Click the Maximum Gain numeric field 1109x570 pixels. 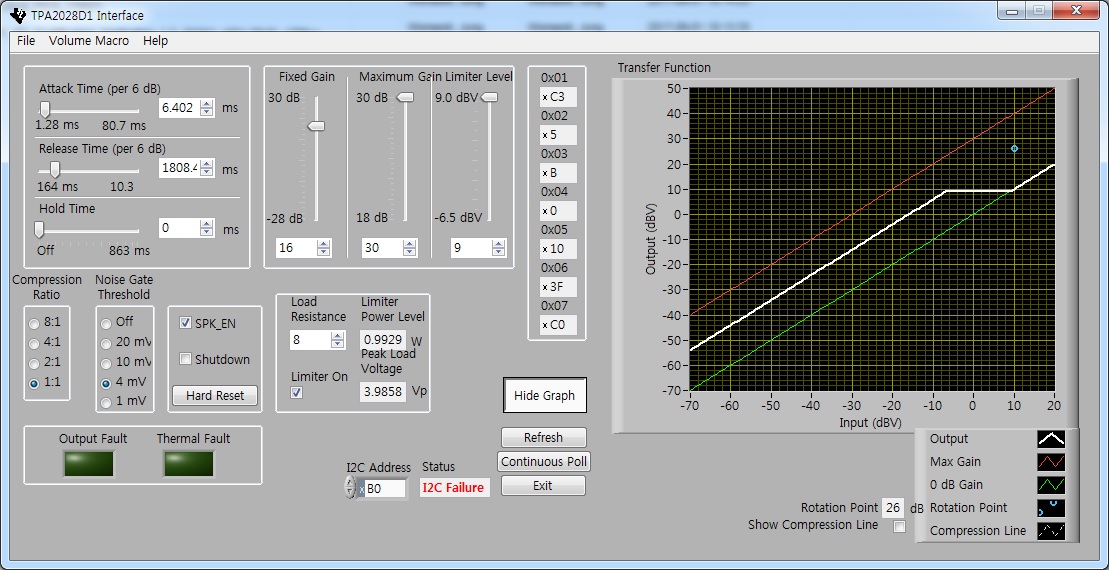383,248
